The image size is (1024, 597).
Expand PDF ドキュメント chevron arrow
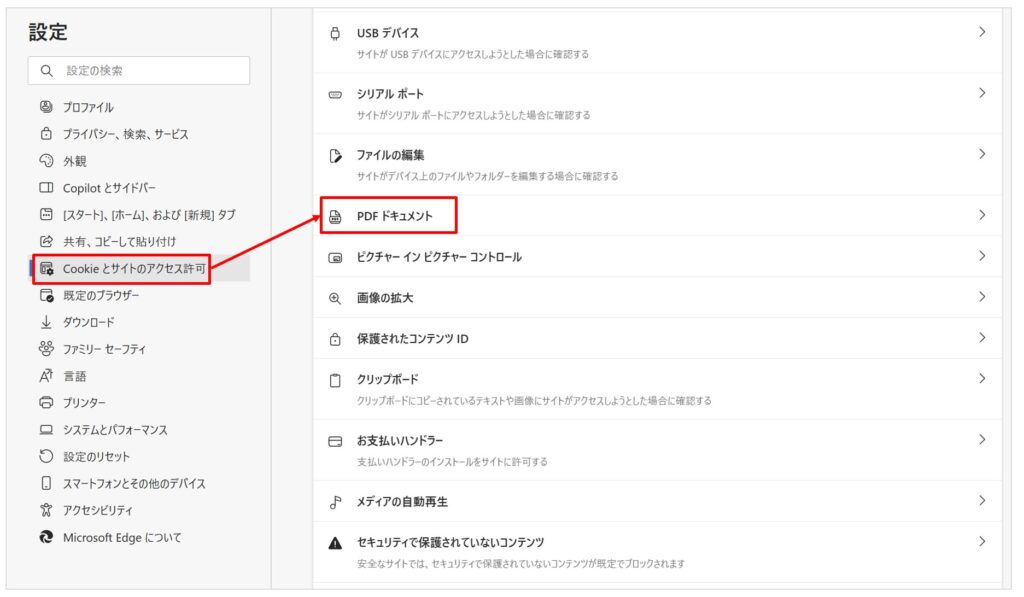pos(982,215)
